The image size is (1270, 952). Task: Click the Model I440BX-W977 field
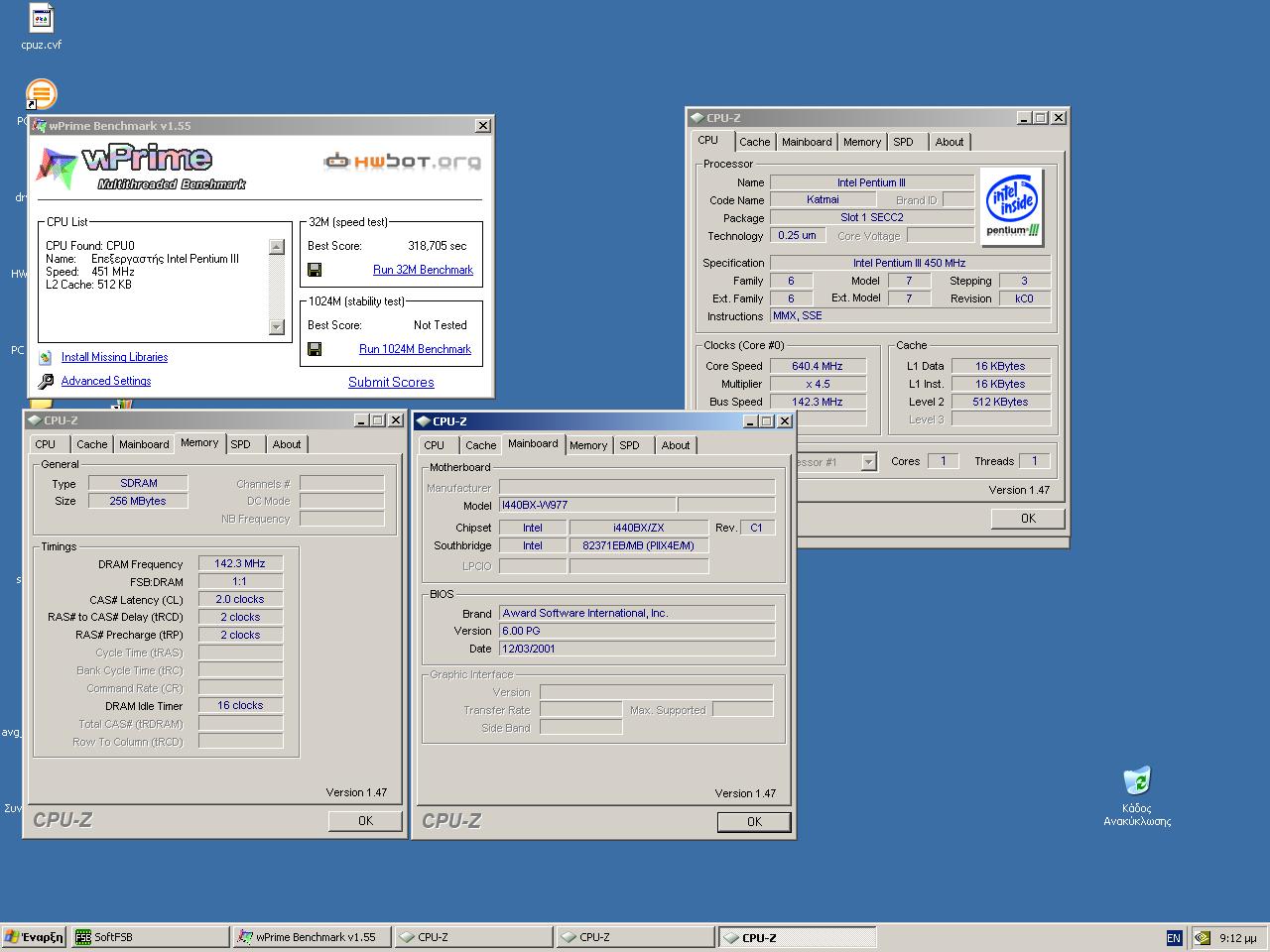tap(587, 505)
